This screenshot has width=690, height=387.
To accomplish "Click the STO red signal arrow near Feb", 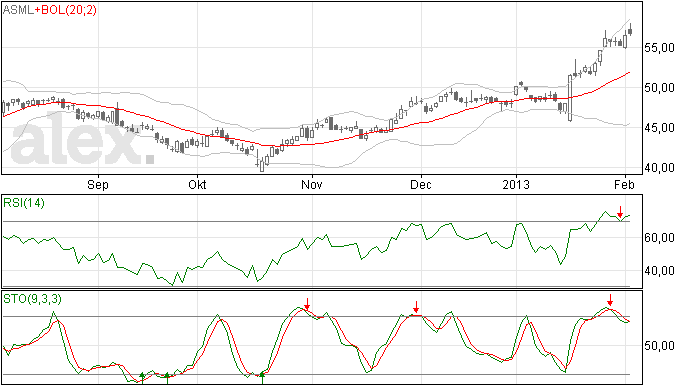I will 610,300.
